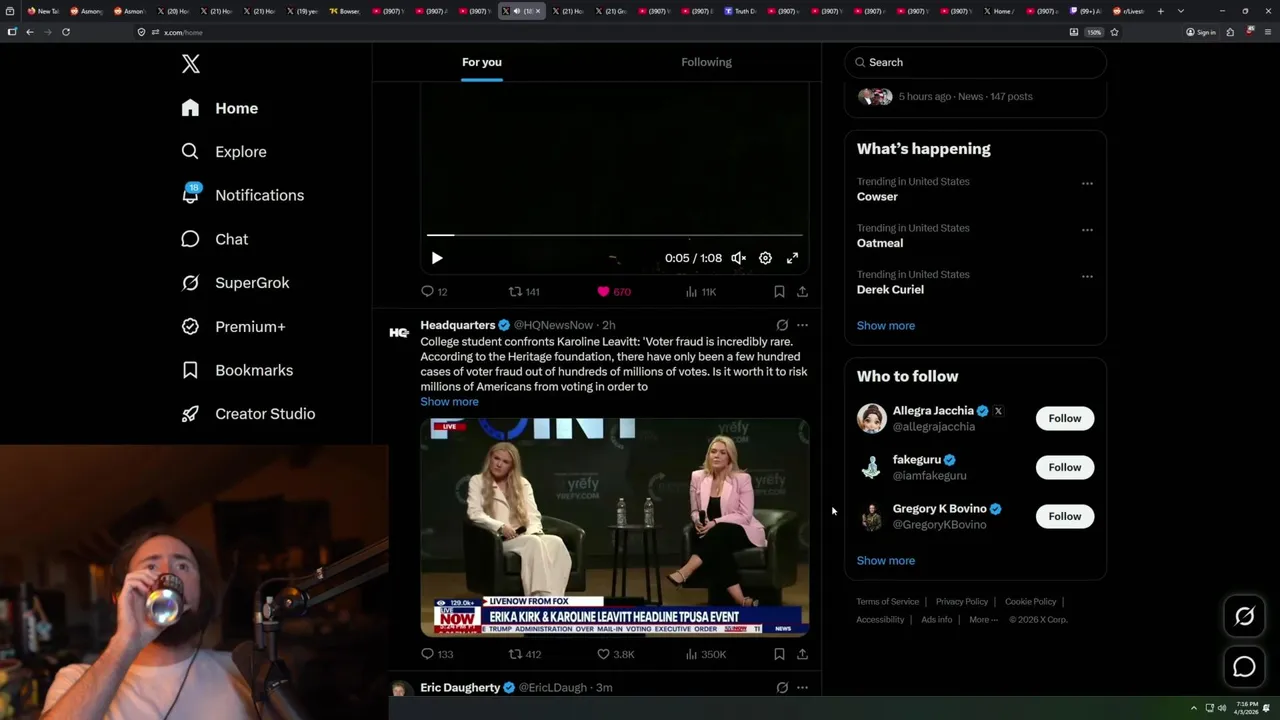Bookmark this page with star icon
The height and width of the screenshot is (720, 1280).
click(x=1114, y=32)
